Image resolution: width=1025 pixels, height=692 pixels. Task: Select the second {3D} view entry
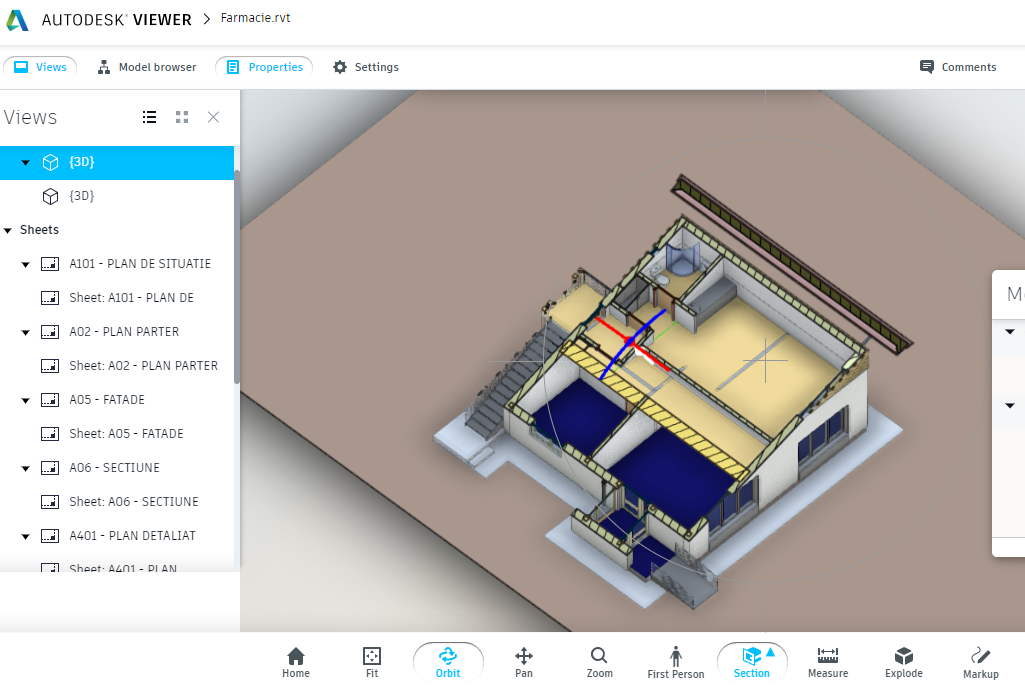(80, 195)
